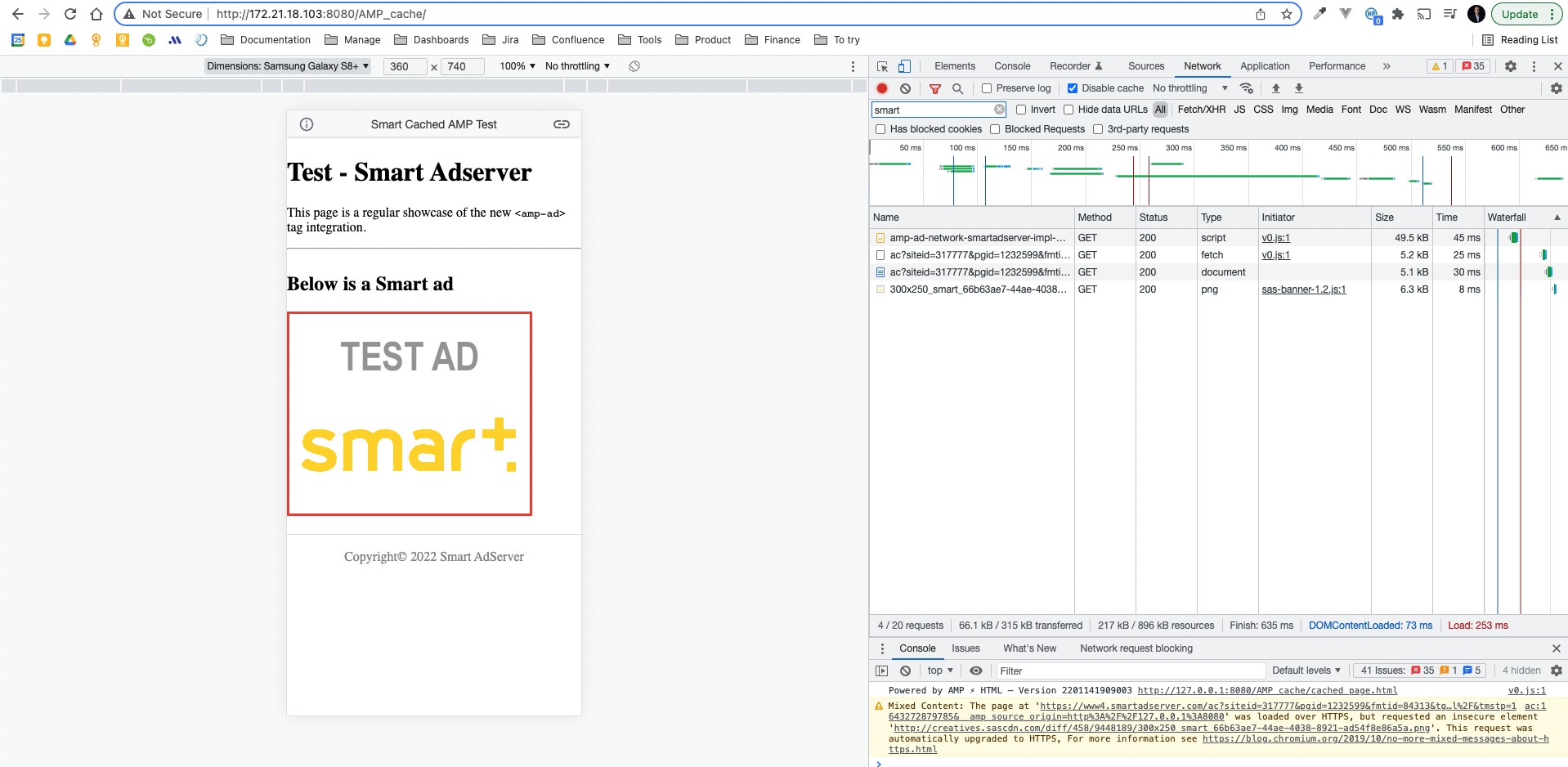This screenshot has height=767, width=1568.
Task: Enable 3rd-party requests filter
Action: [x=1098, y=129]
